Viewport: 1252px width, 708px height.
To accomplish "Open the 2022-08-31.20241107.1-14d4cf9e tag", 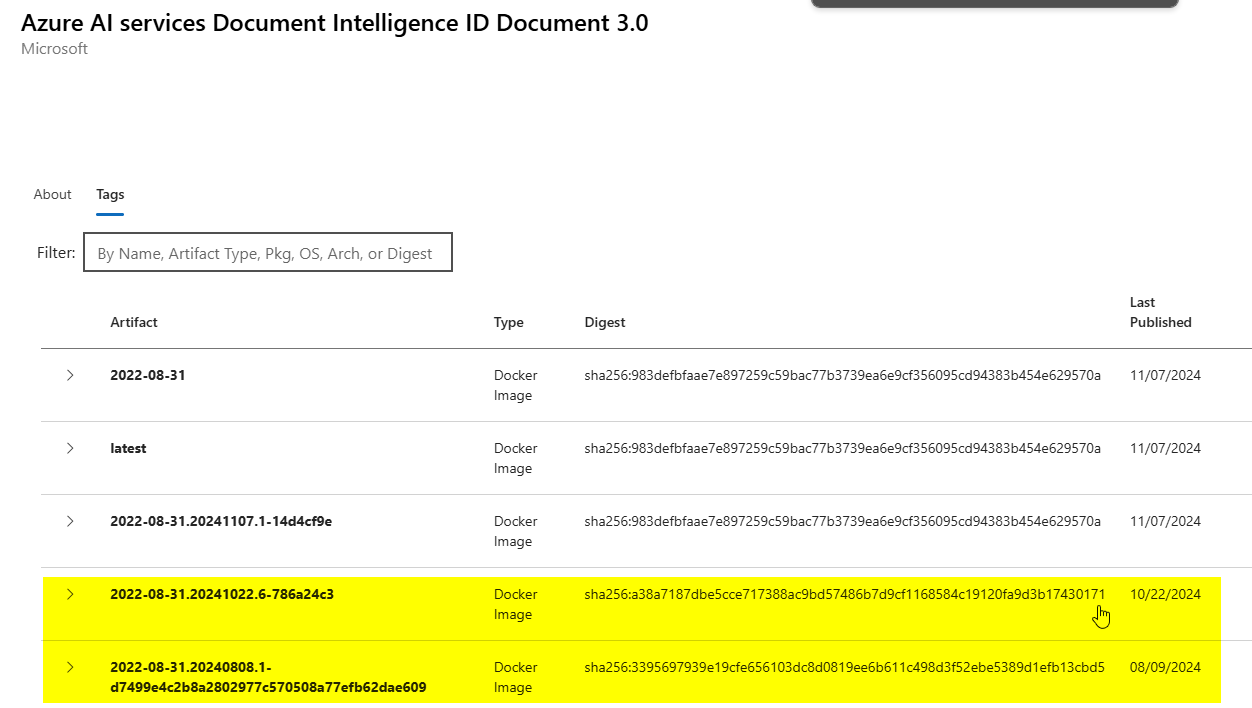I will [x=221, y=521].
